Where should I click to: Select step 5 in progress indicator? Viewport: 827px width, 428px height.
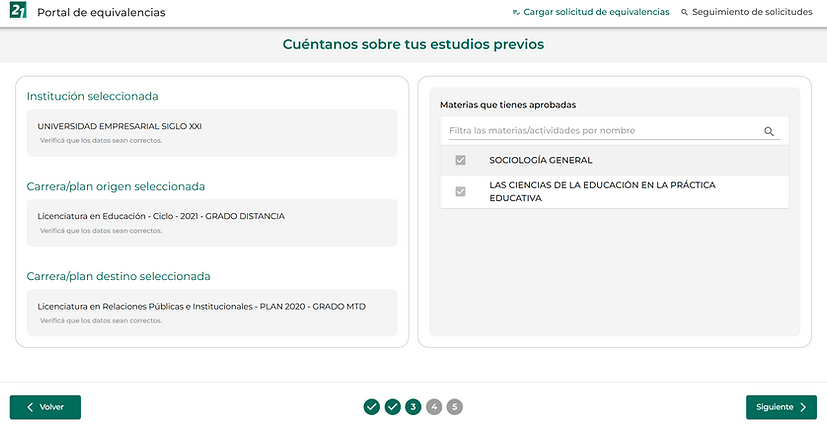click(455, 407)
